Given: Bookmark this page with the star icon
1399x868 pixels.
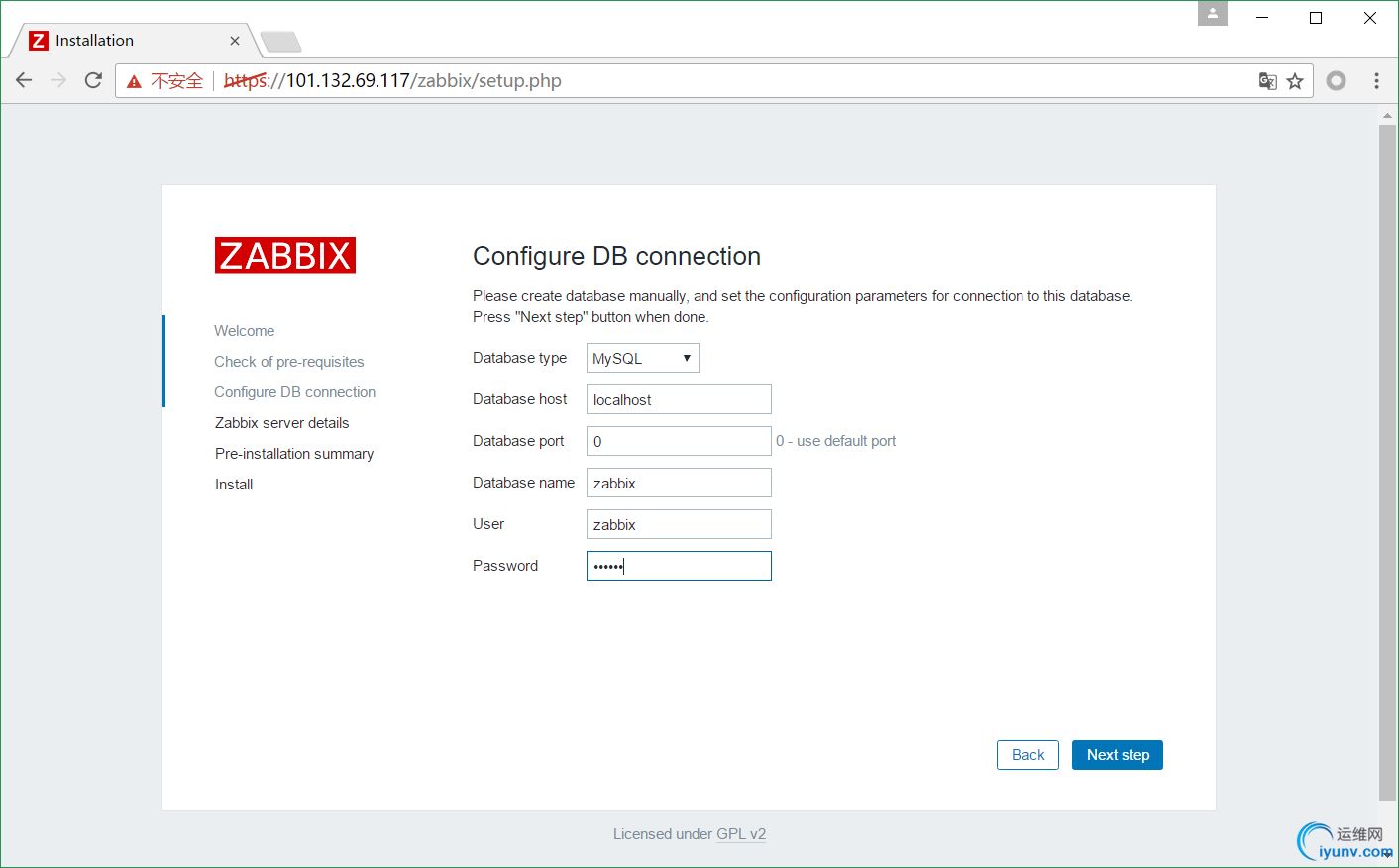Looking at the screenshot, I should (1295, 81).
